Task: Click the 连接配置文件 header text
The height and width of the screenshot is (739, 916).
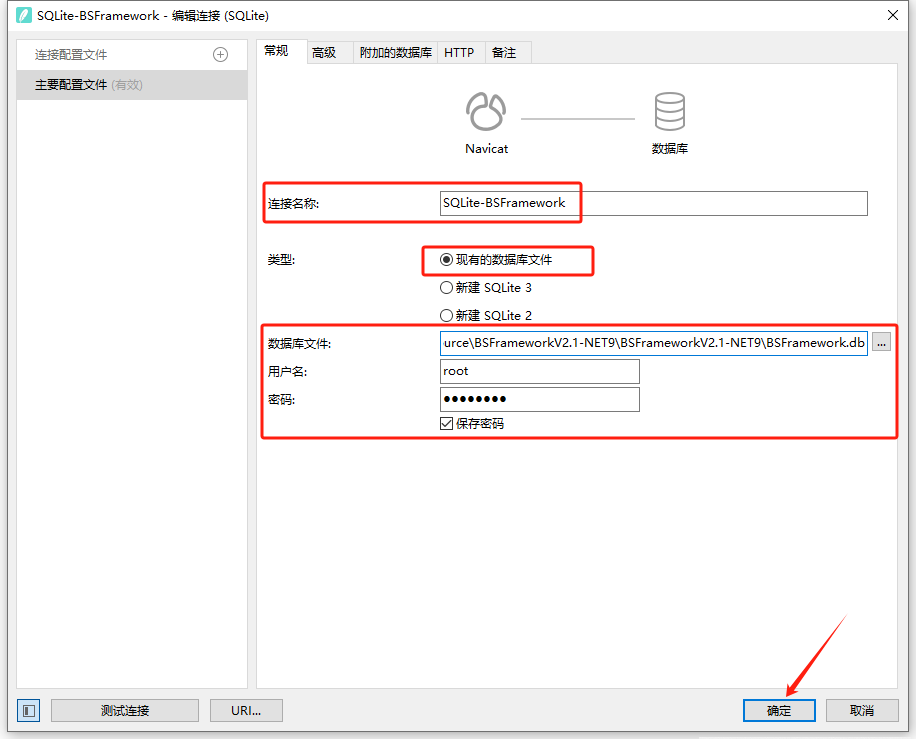Action: (71, 55)
